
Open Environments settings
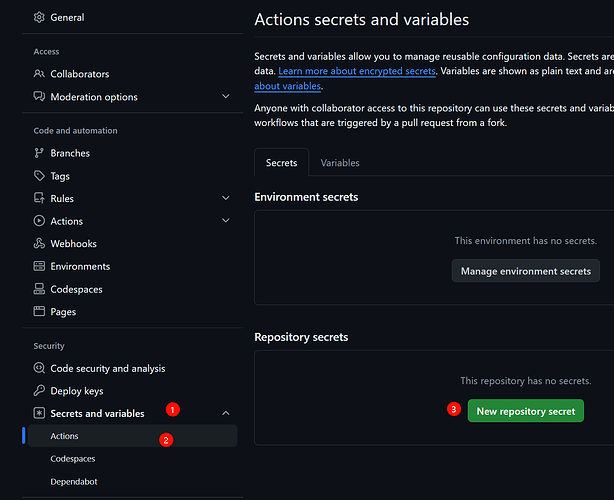click(x=80, y=266)
